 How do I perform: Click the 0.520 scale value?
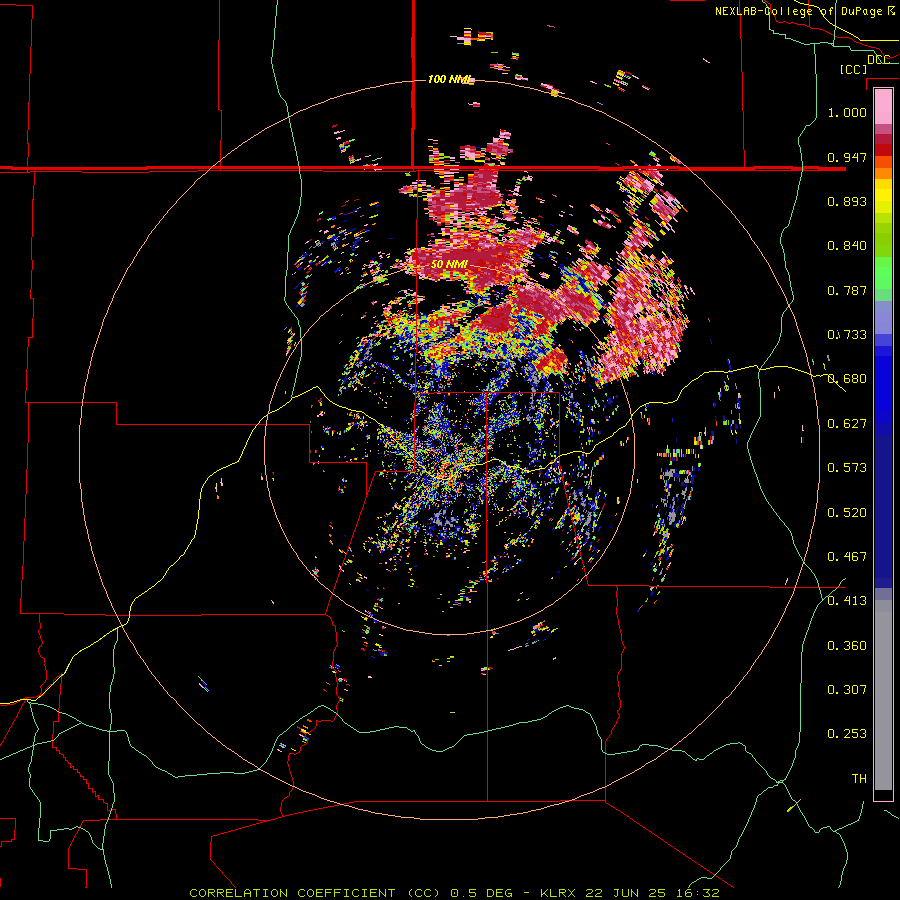pos(847,512)
